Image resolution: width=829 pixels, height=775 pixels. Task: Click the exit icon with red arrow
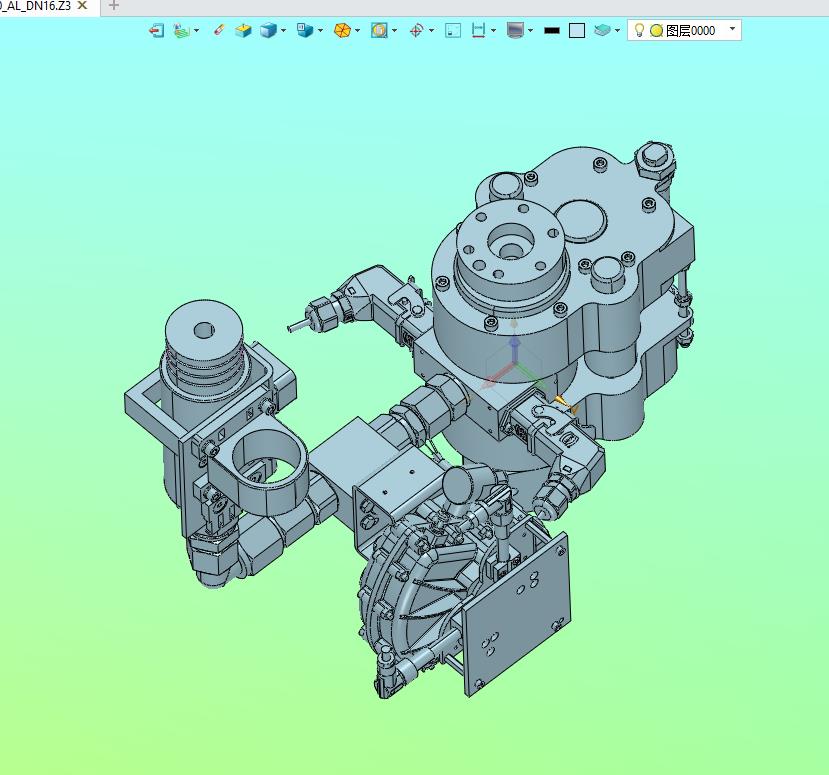tap(156, 31)
